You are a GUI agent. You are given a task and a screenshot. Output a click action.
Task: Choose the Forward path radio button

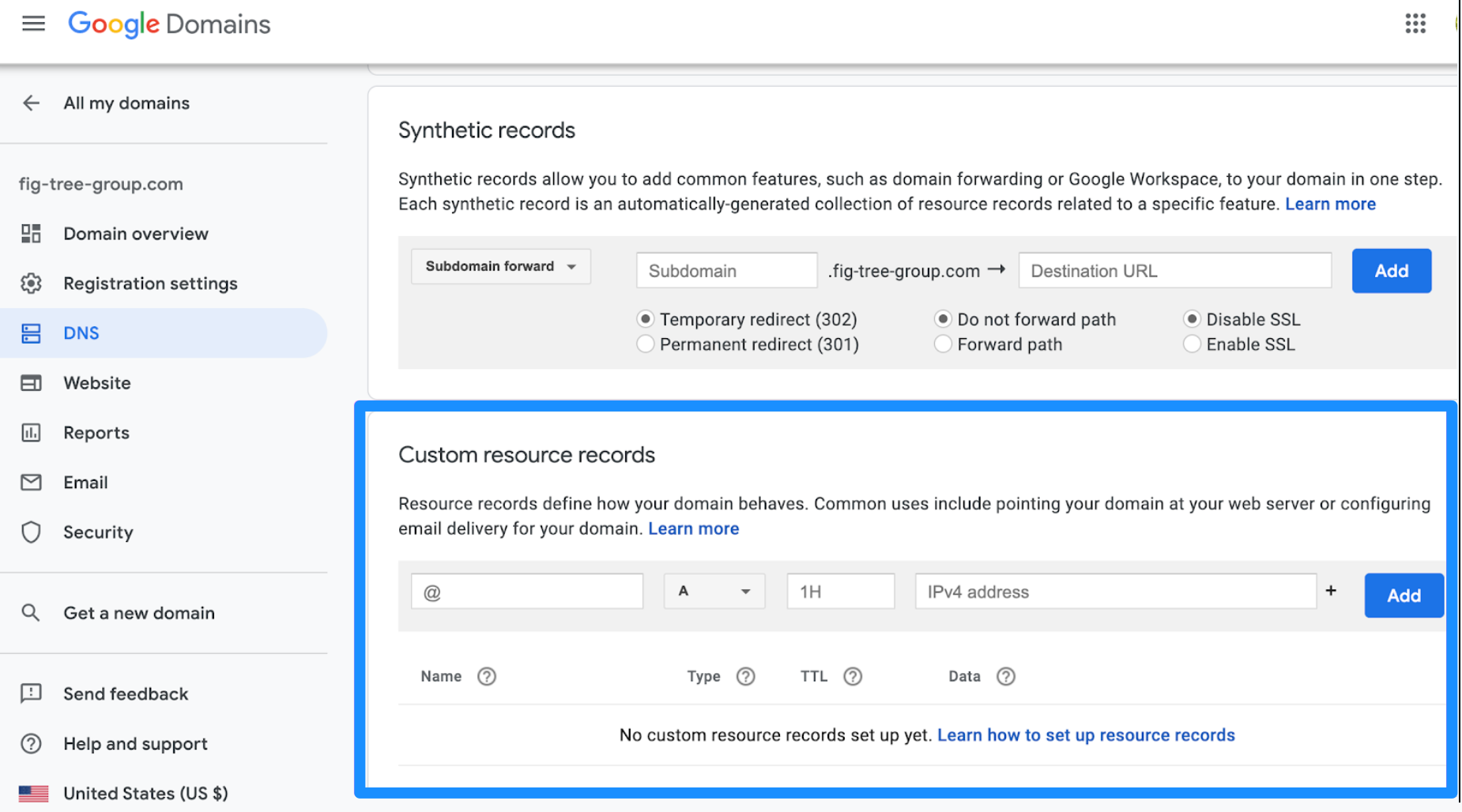tap(943, 344)
